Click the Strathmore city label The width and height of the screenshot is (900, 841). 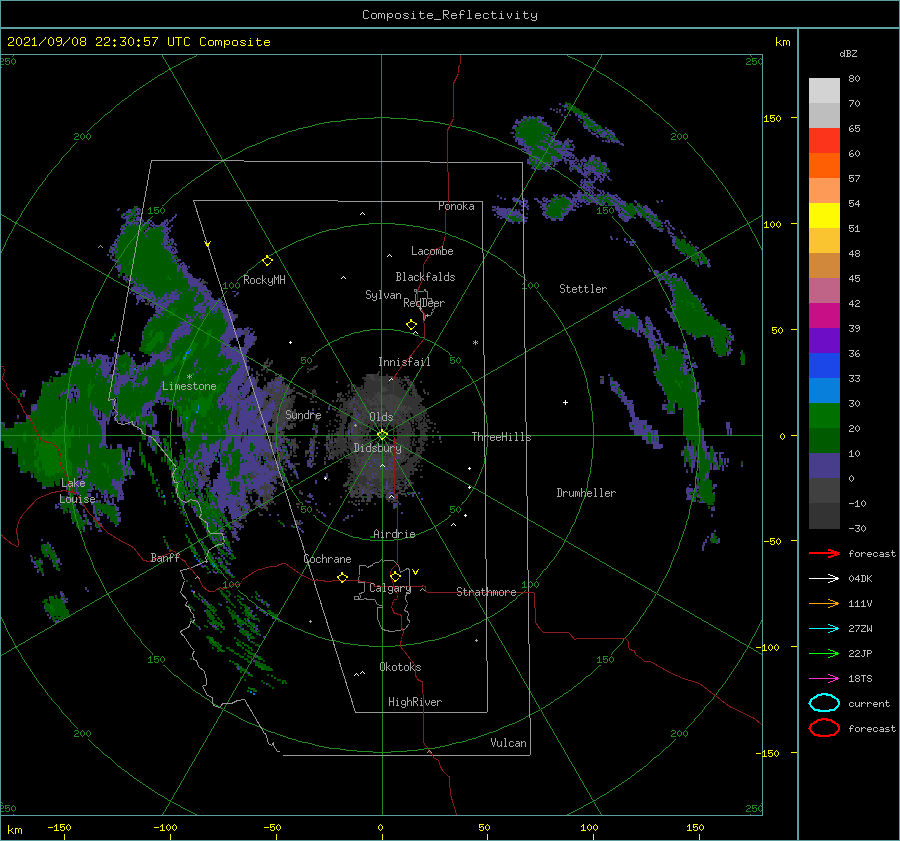click(x=486, y=592)
